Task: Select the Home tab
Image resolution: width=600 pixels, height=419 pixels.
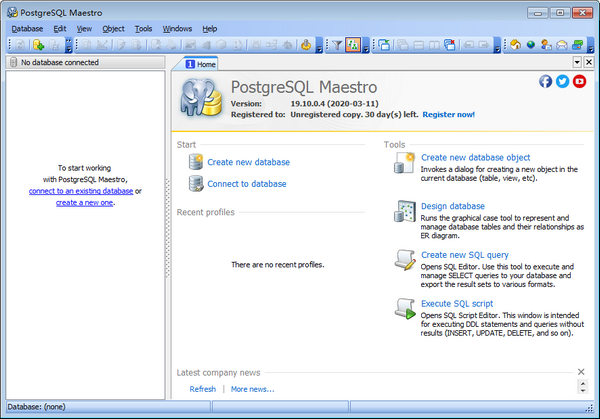Action: 200,63
